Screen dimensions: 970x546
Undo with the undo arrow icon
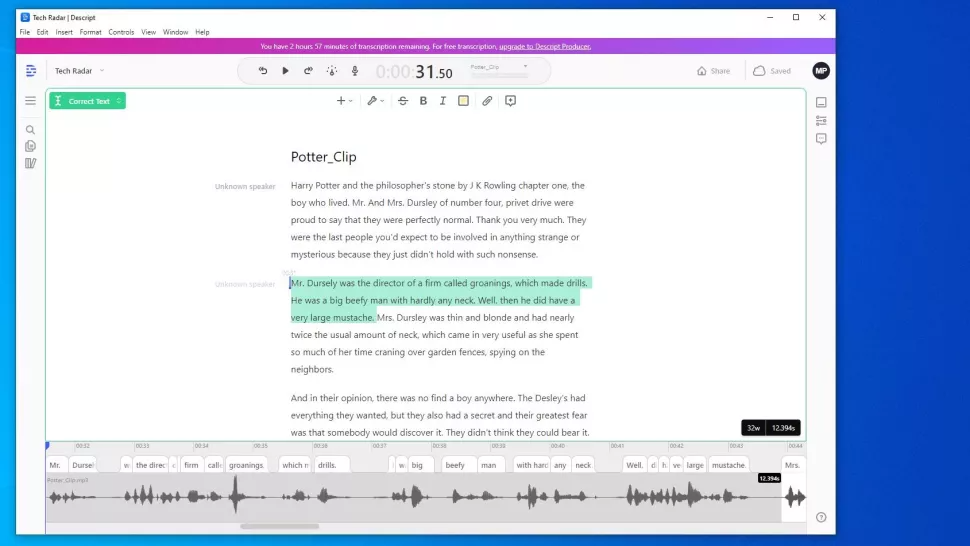(263, 70)
